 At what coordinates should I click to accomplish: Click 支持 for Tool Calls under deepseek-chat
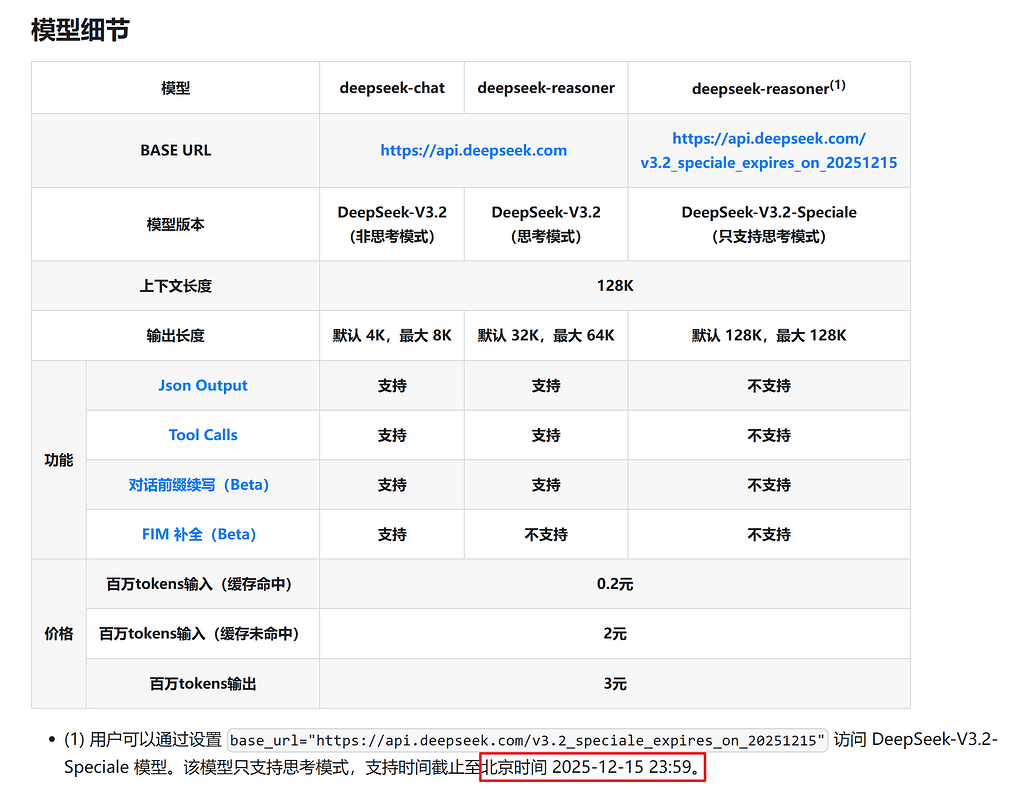pos(392,435)
